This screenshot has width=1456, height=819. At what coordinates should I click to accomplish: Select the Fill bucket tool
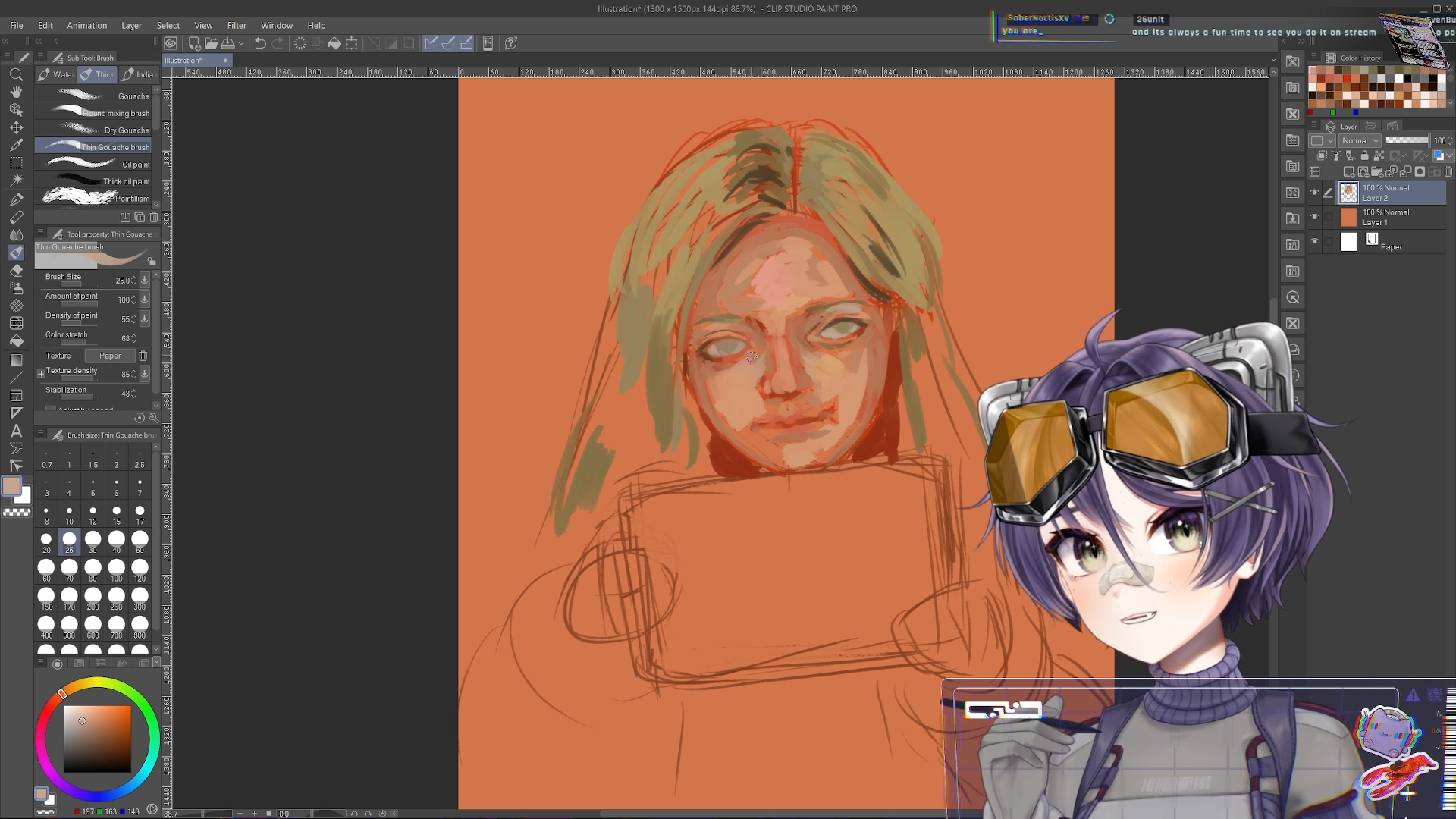coord(16,341)
